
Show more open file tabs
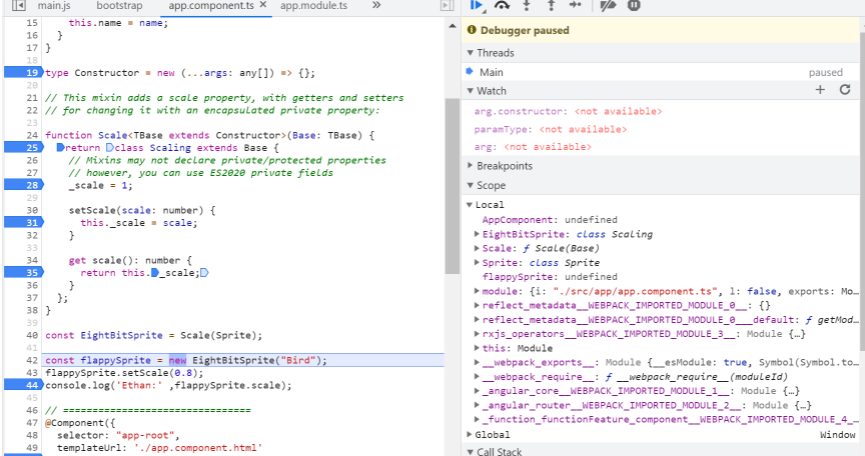[x=376, y=6]
